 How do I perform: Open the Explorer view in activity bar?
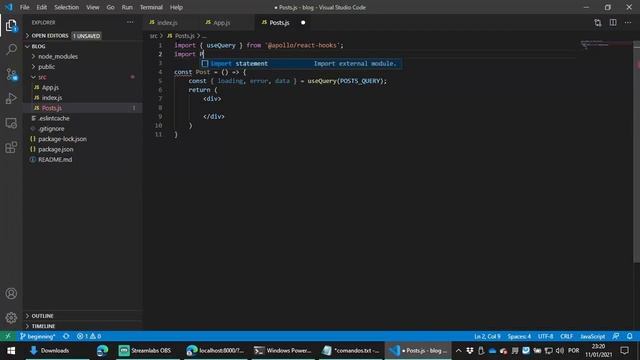(x=11, y=26)
